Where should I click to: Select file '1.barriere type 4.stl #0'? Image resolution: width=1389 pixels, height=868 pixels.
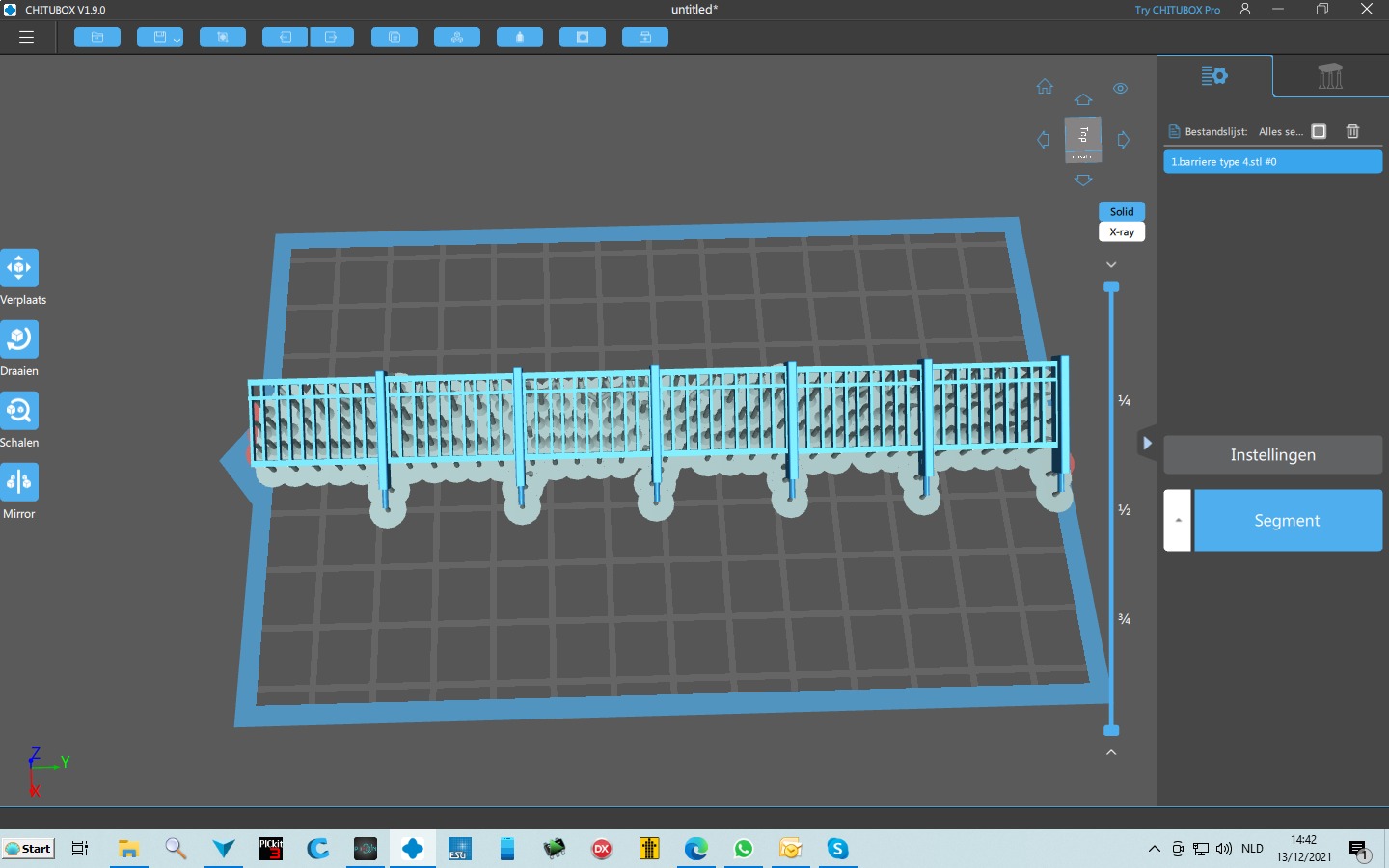pos(1272,162)
